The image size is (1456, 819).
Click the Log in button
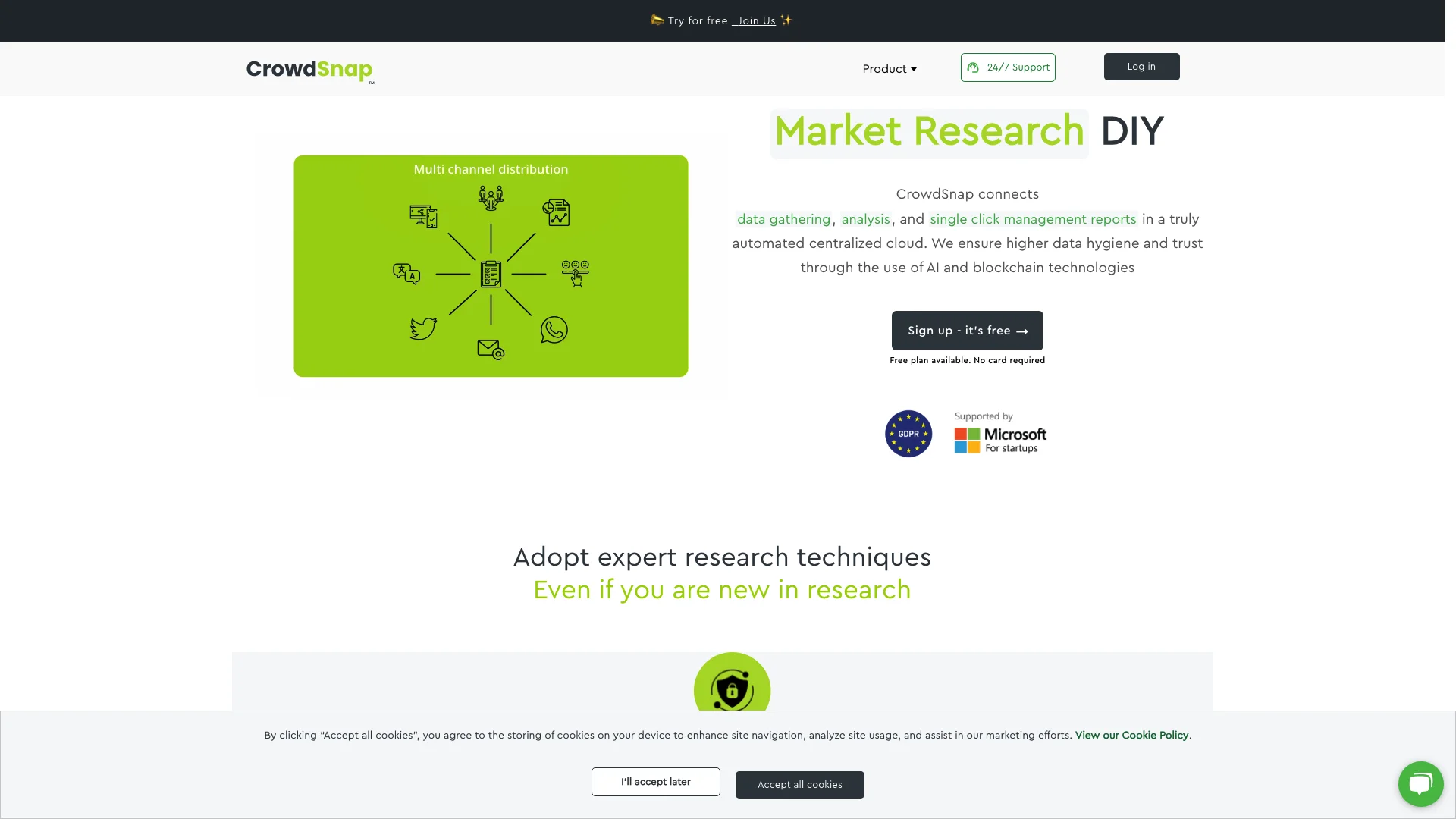pos(1142,66)
